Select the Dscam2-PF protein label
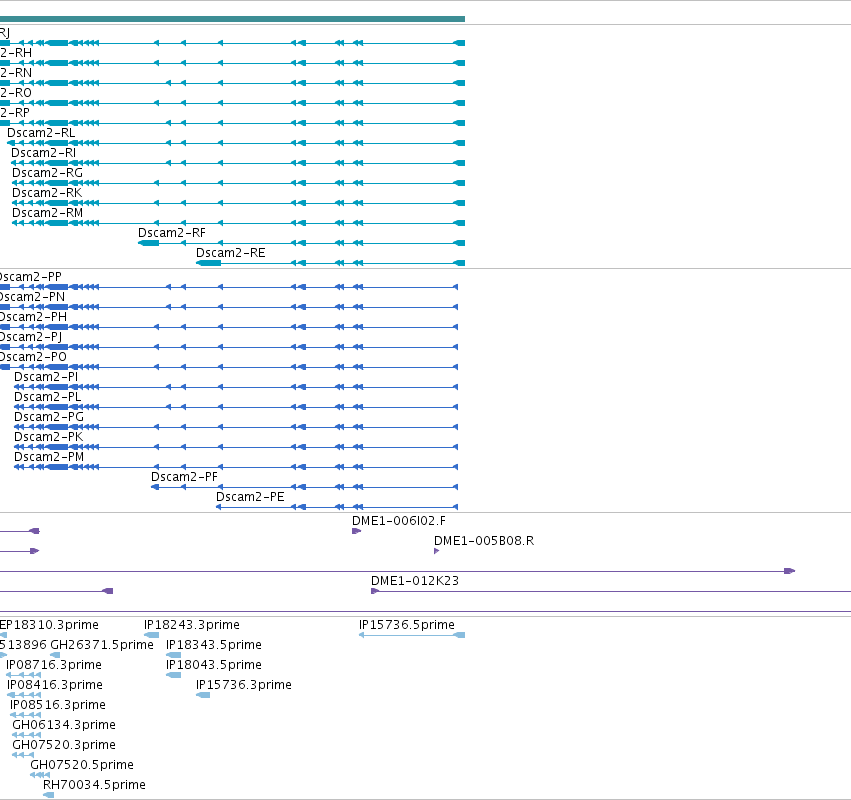 (x=185, y=478)
